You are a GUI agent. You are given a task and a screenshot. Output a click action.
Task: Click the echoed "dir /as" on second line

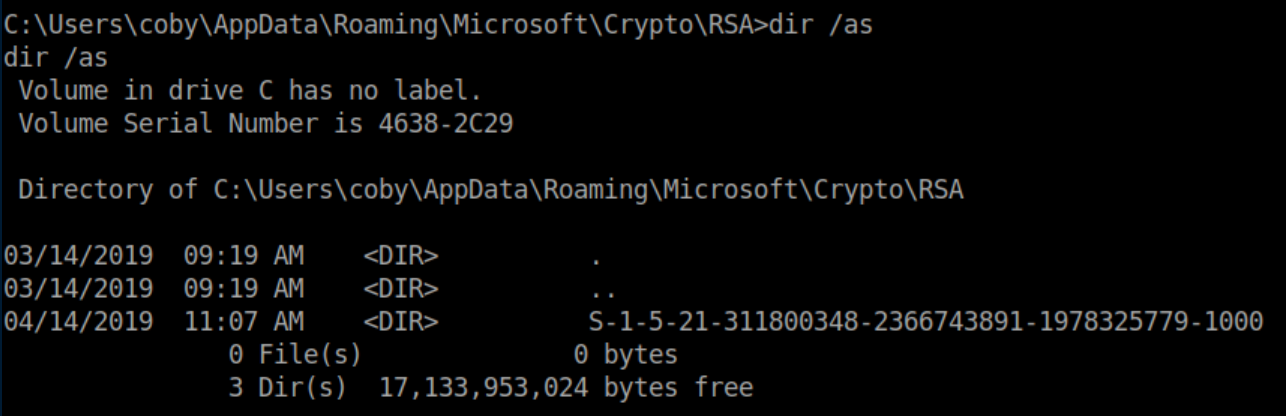[x=56, y=58]
